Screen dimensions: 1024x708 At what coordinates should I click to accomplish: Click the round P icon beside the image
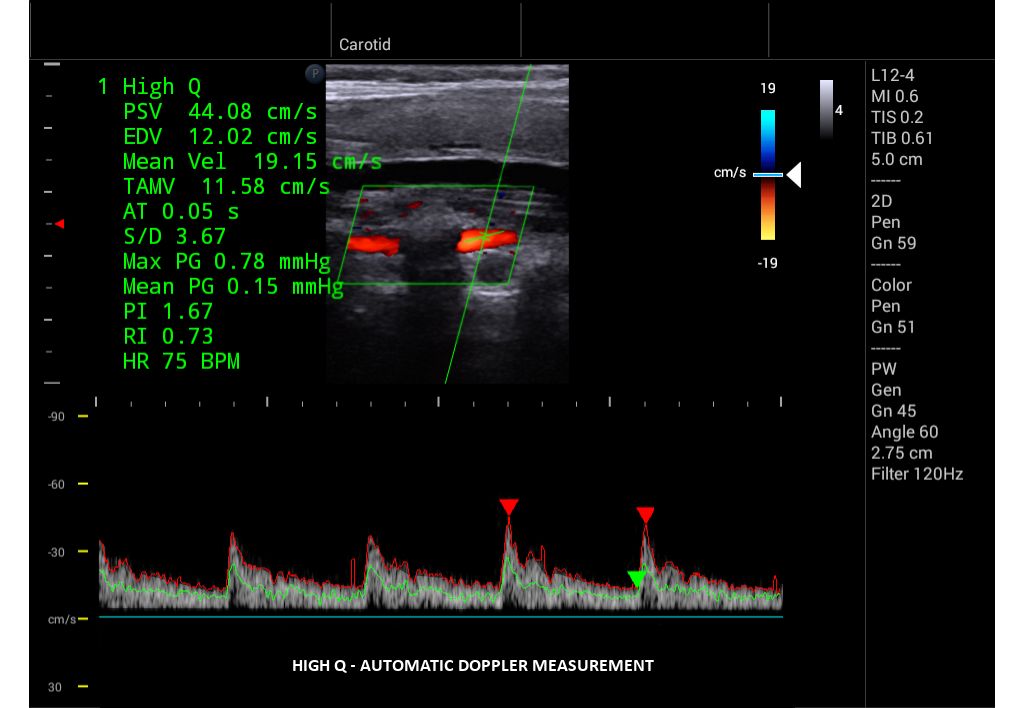314,74
